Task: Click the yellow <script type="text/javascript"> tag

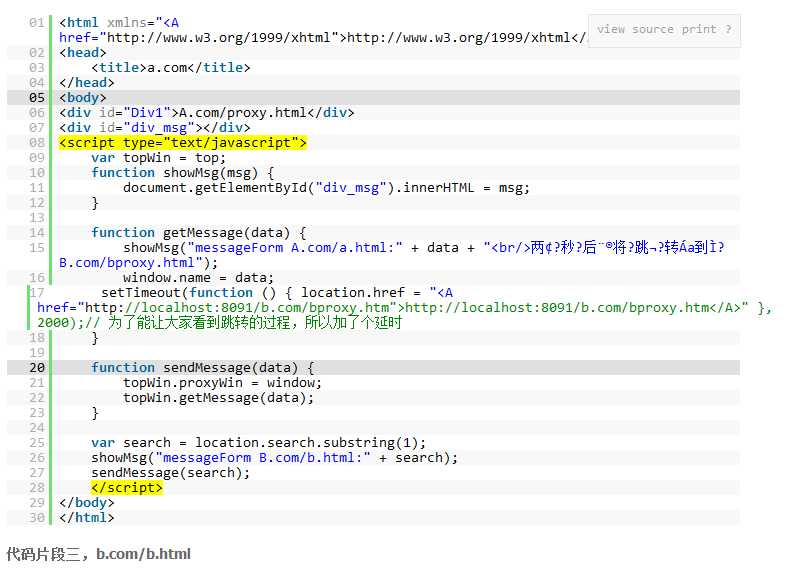Action: [x=183, y=143]
